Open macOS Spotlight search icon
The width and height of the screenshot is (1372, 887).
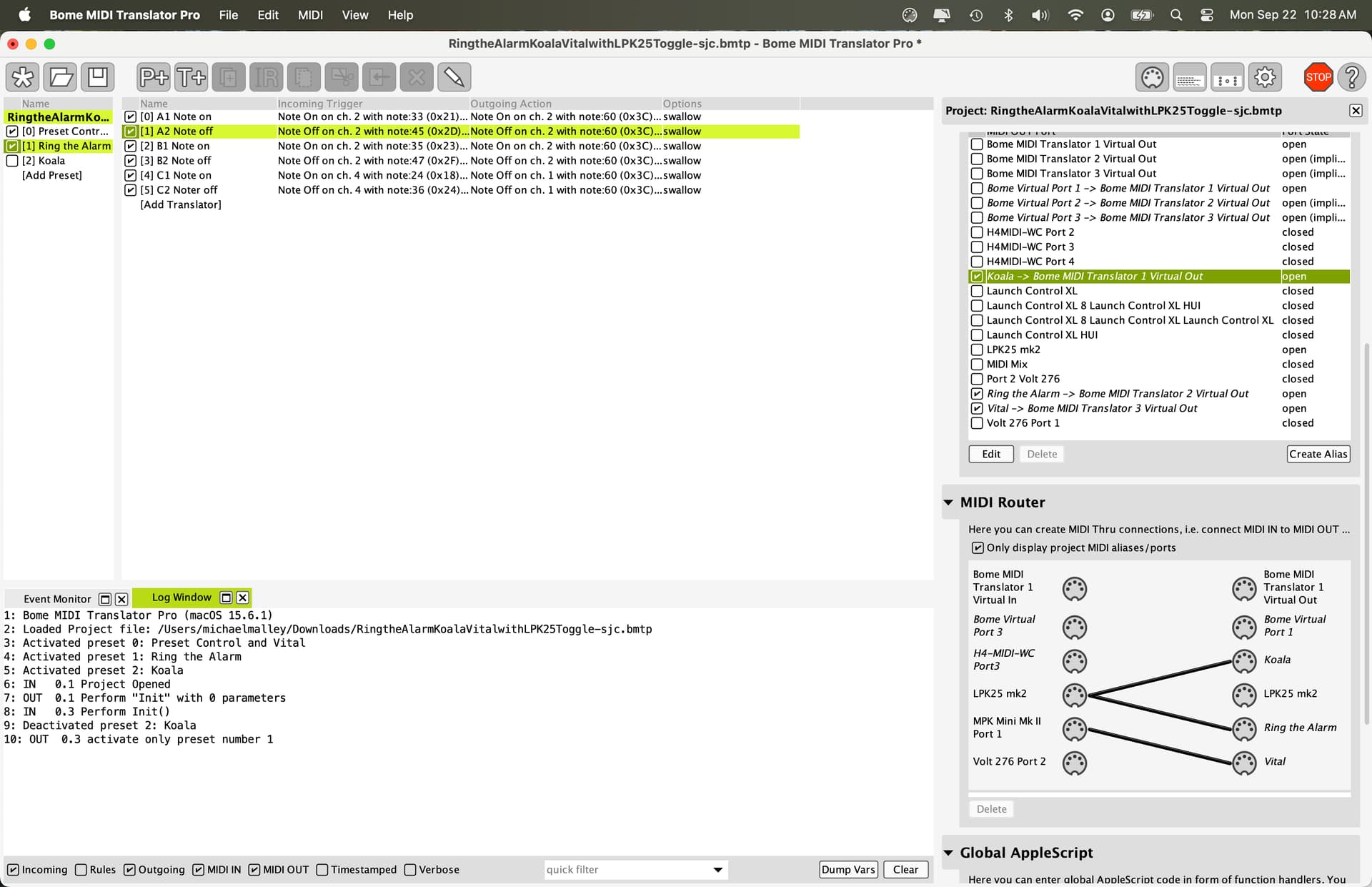[x=1175, y=15]
